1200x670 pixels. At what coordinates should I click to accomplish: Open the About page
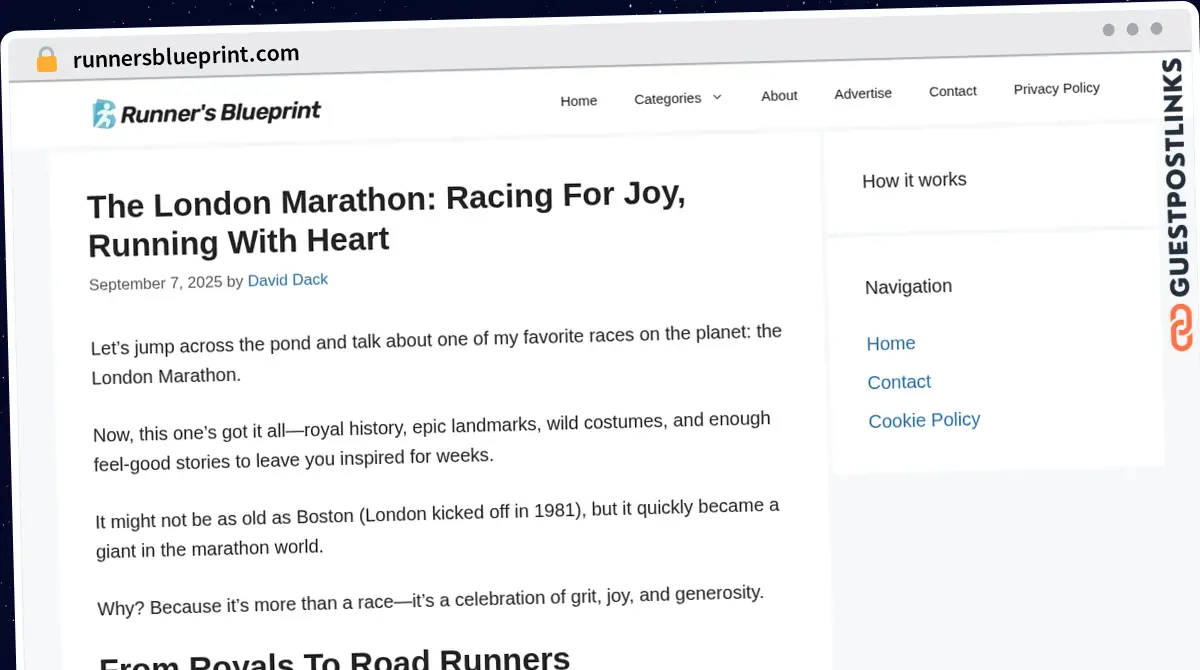click(779, 95)
